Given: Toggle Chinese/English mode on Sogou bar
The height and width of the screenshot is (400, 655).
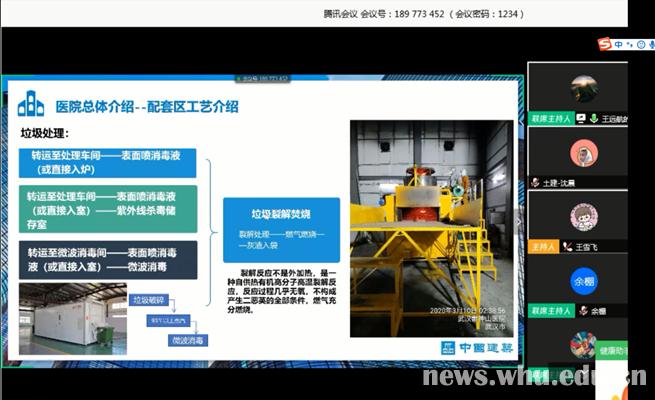Looking at the screenshot, I should [619, 44].
